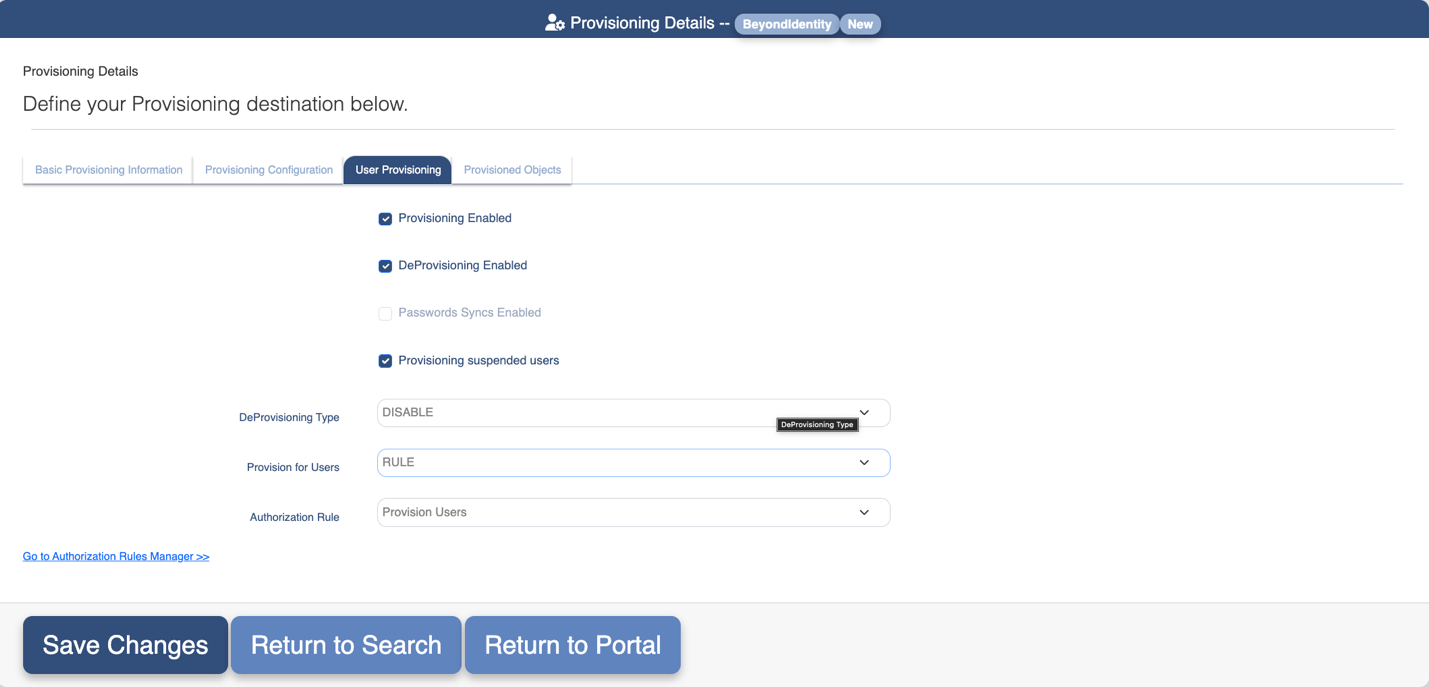The width and height of the screenshot is (1429, 687).
Task: Click the Return to Portal button
Action: click(573, 645)
